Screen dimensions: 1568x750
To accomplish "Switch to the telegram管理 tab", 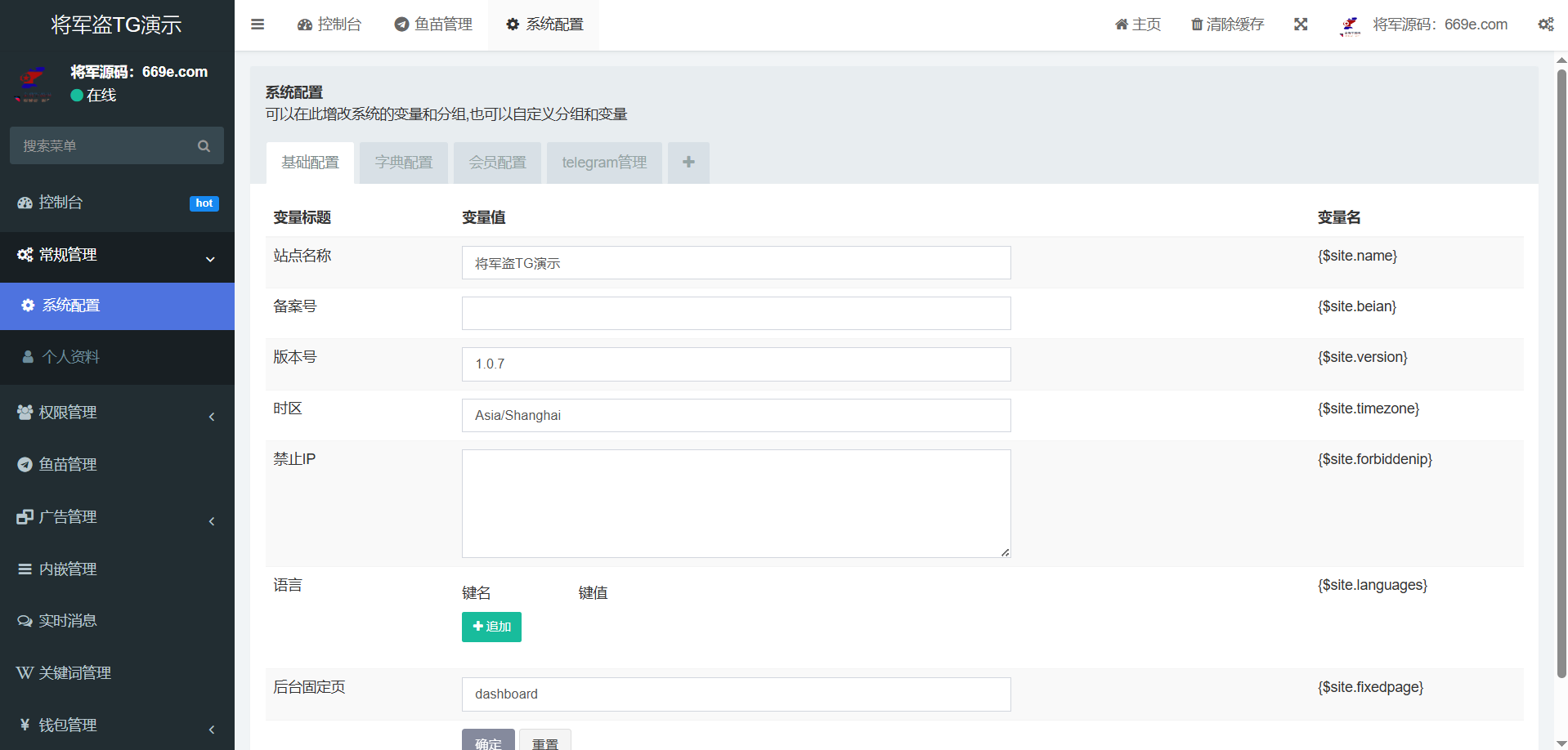I will [604, 163].
